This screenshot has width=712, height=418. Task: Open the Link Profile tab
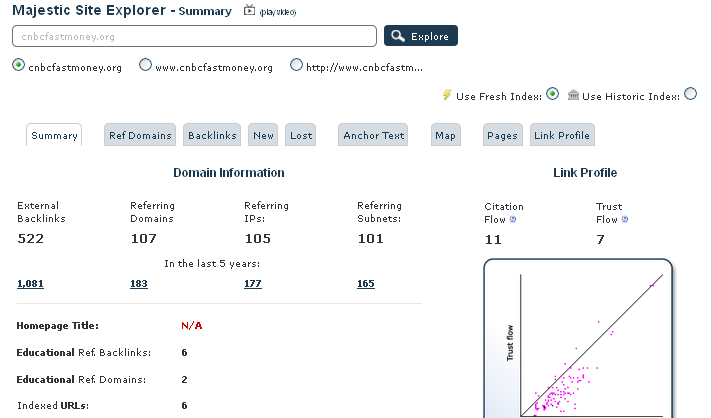[562, 135]
